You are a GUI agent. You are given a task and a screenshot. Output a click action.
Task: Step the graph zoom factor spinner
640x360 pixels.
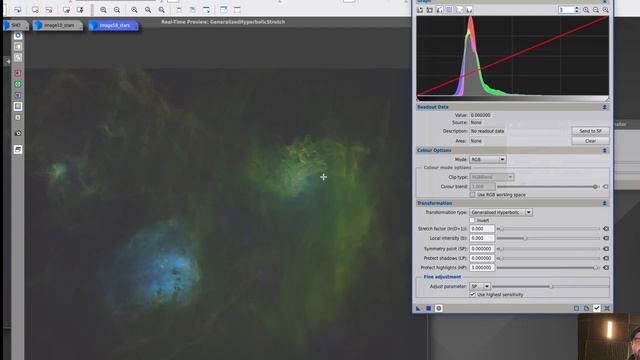(x=576, y=9)
